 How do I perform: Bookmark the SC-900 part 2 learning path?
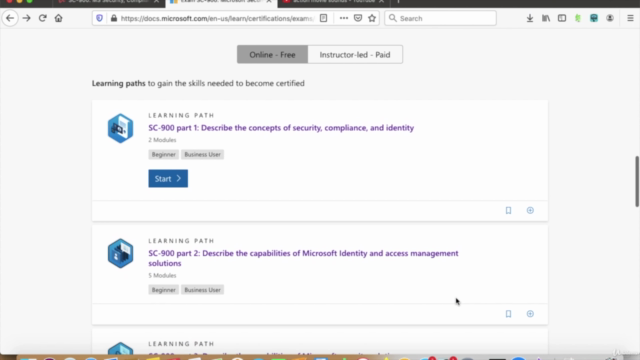click(x=508, y=314)
